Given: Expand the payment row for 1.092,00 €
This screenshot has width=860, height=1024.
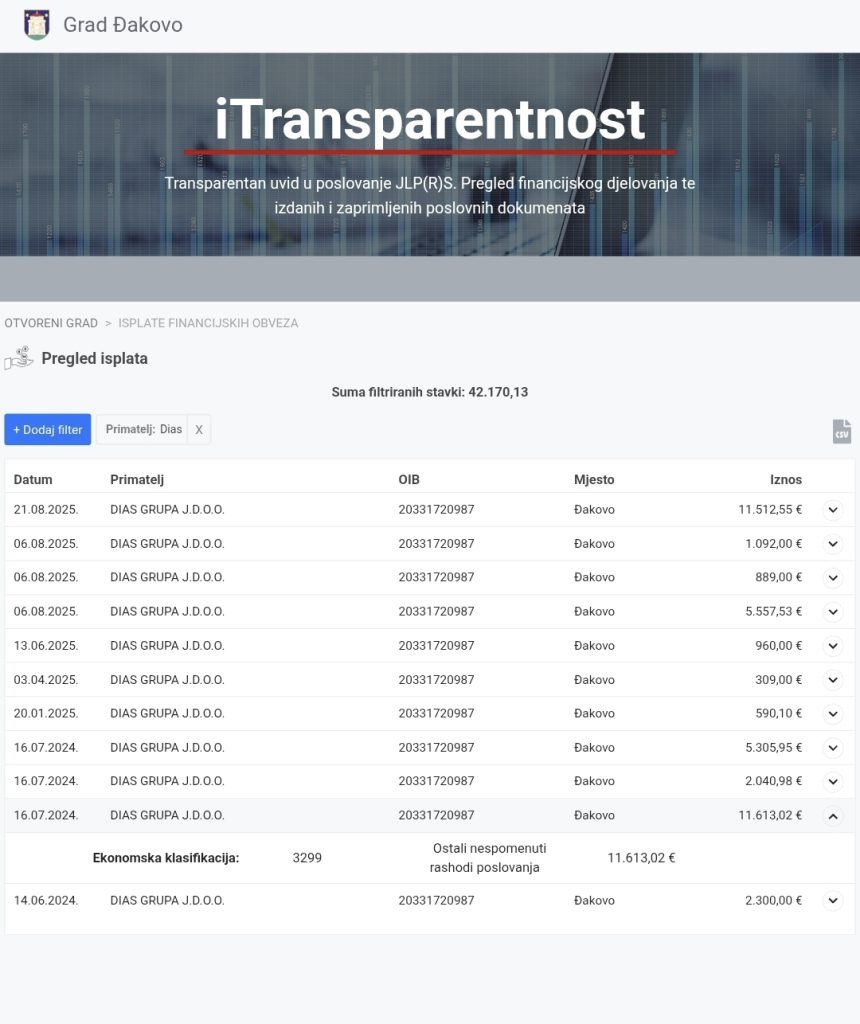Looking at the screenshot, I should pyautogui.click(x=833, y=544).
